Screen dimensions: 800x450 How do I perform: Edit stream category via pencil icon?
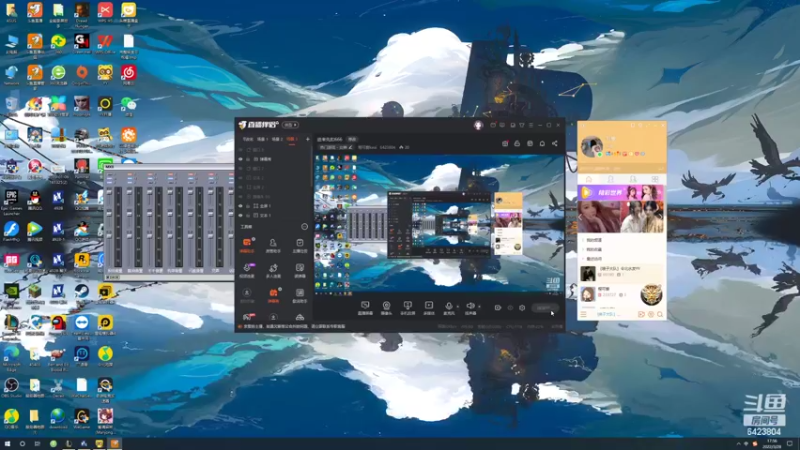350,147
